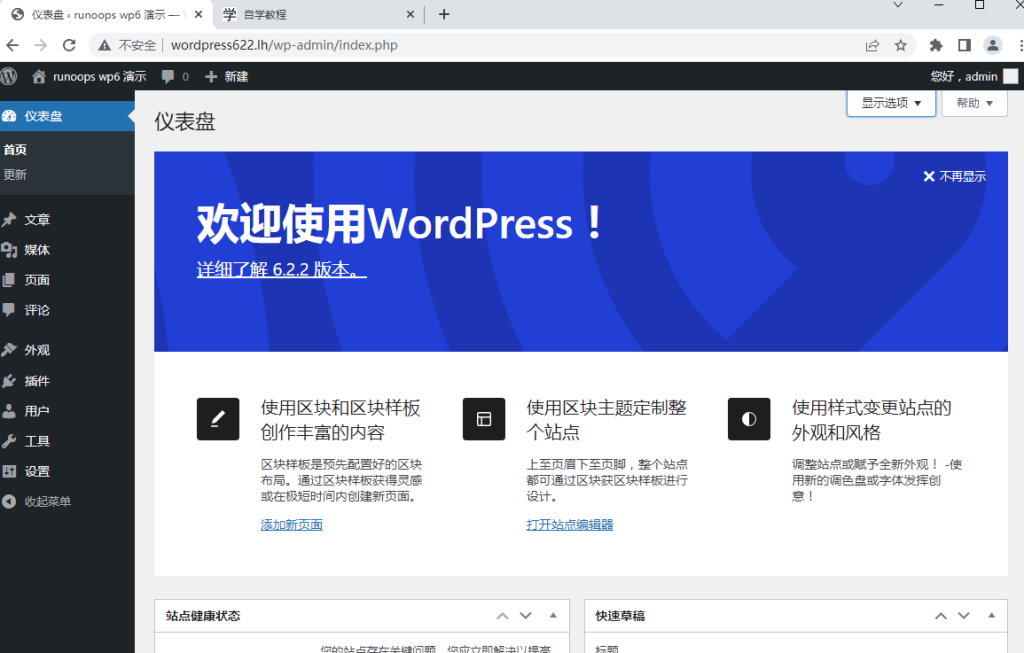Screen dimensions: 1024x653
Task: Expand the Screen Options (显示选项) dropdown
Action: coord(891,103)
